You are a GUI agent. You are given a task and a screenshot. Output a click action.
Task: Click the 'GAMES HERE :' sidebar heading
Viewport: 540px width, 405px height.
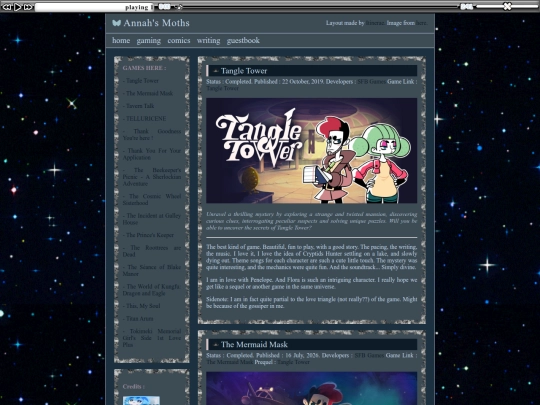[x=144, y=68]
